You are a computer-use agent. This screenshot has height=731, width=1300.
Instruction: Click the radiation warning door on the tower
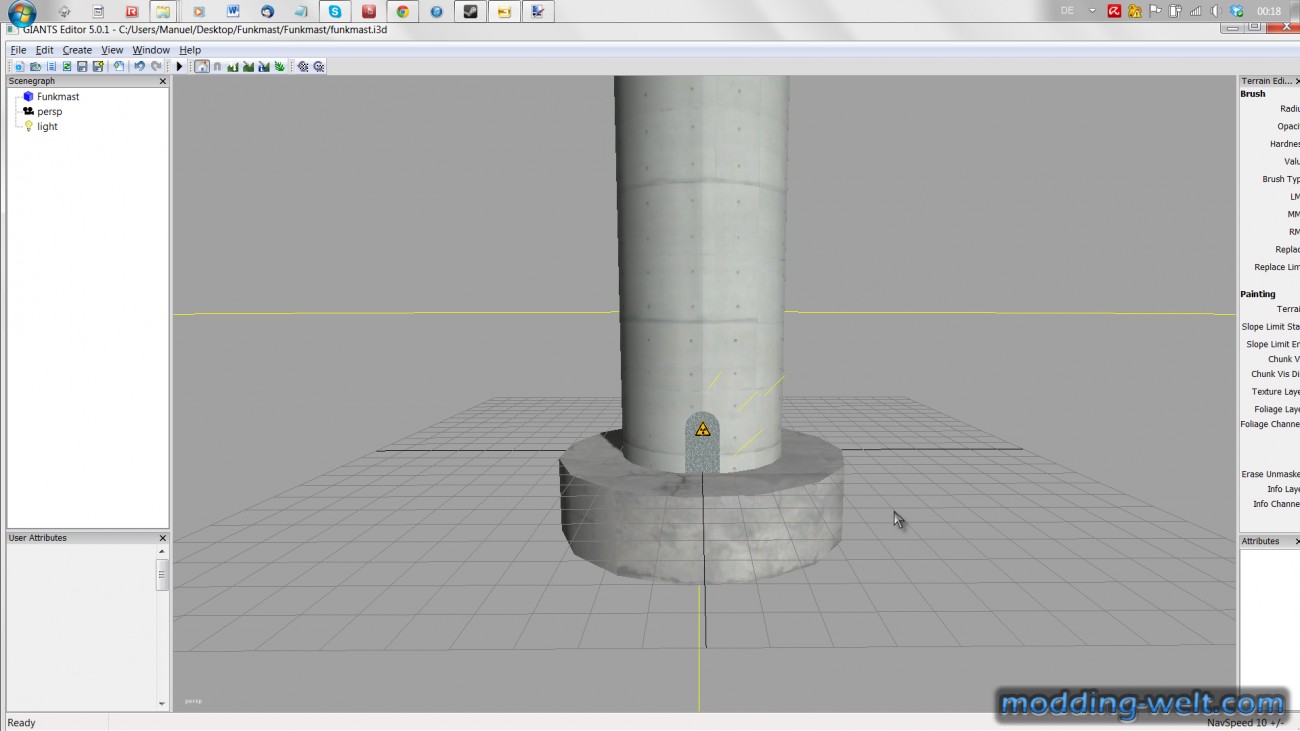click(x=702, y=443)
